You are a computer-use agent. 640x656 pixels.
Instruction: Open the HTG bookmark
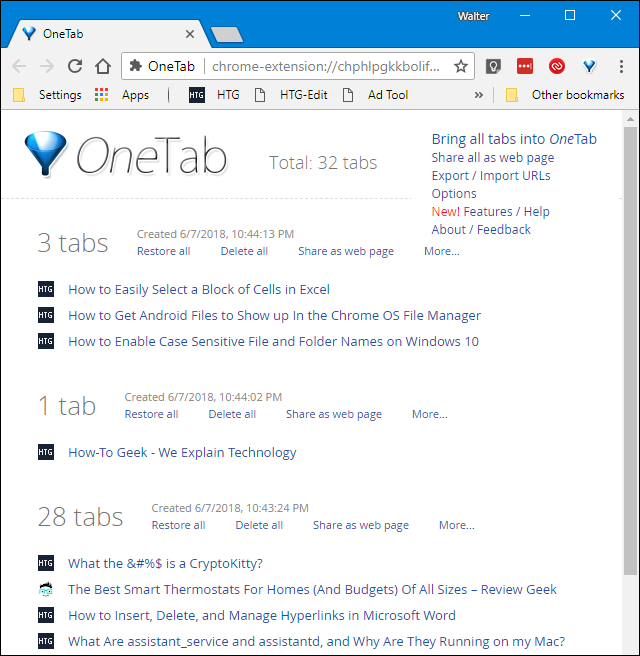coord(214,95)
